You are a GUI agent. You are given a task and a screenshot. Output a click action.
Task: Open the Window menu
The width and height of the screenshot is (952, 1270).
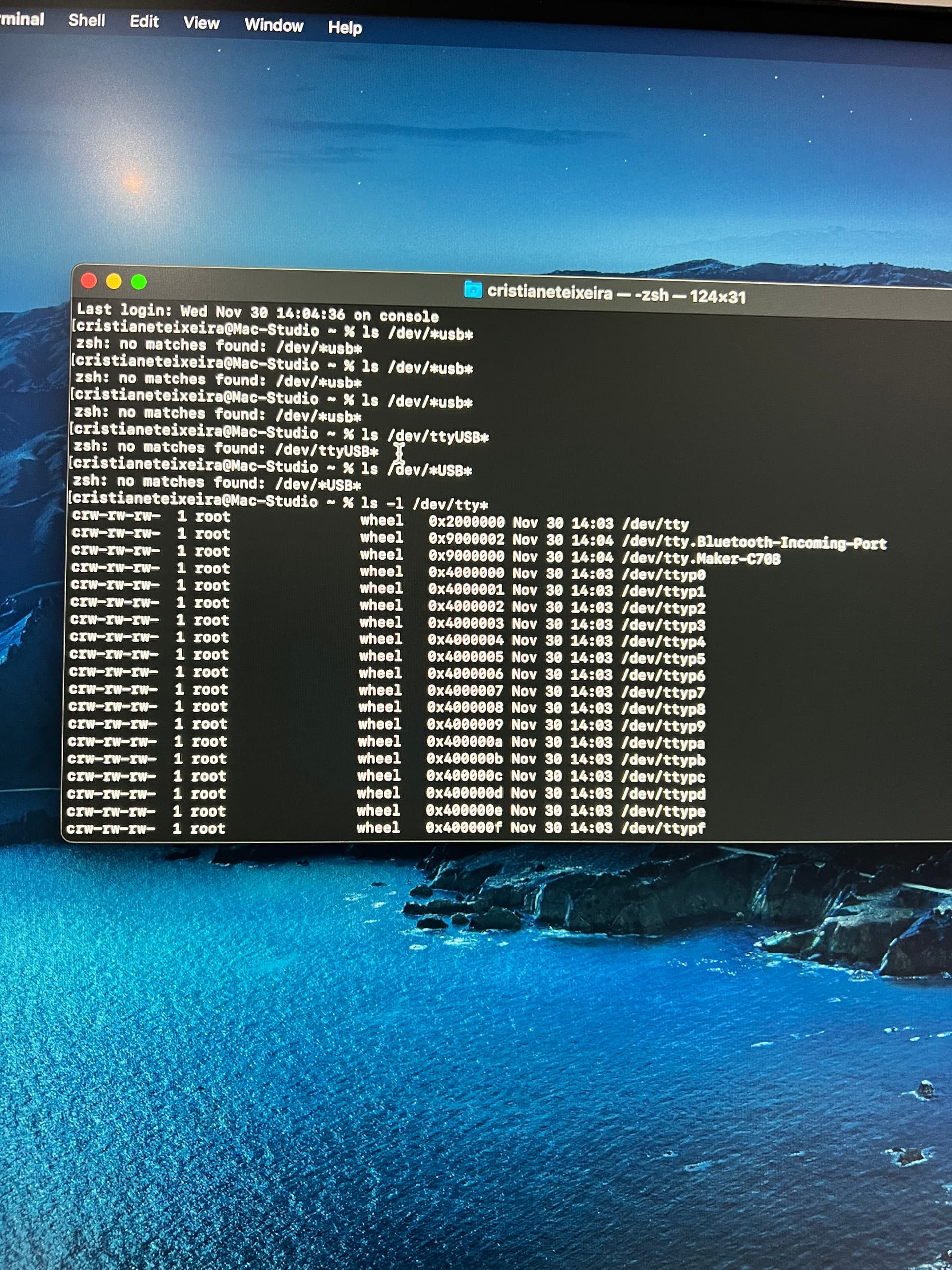(274, 25)
